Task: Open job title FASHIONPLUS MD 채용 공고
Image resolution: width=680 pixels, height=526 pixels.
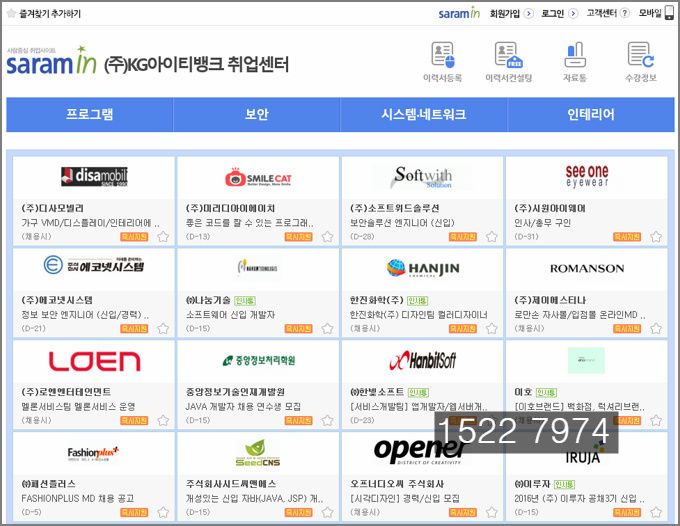Action: tap(78, 499)
